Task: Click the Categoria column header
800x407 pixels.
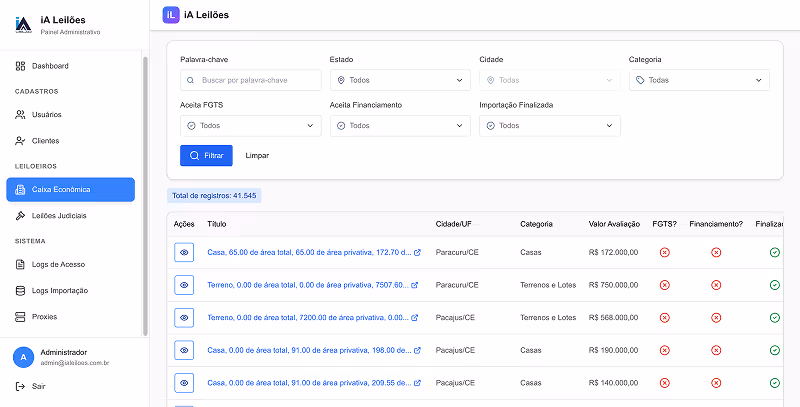Action: (x=536, y=224)
